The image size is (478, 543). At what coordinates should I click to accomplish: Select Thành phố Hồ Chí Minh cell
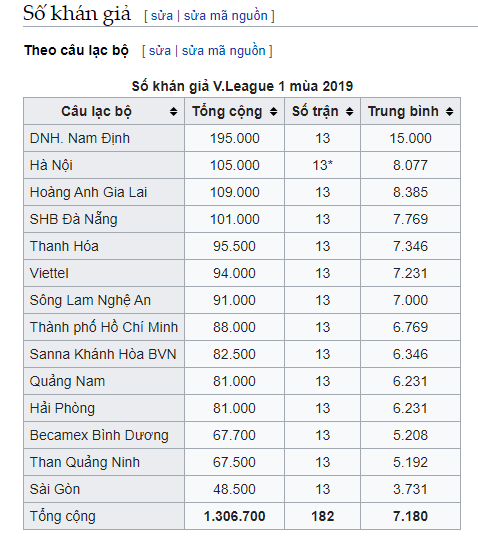click(104, 327)
